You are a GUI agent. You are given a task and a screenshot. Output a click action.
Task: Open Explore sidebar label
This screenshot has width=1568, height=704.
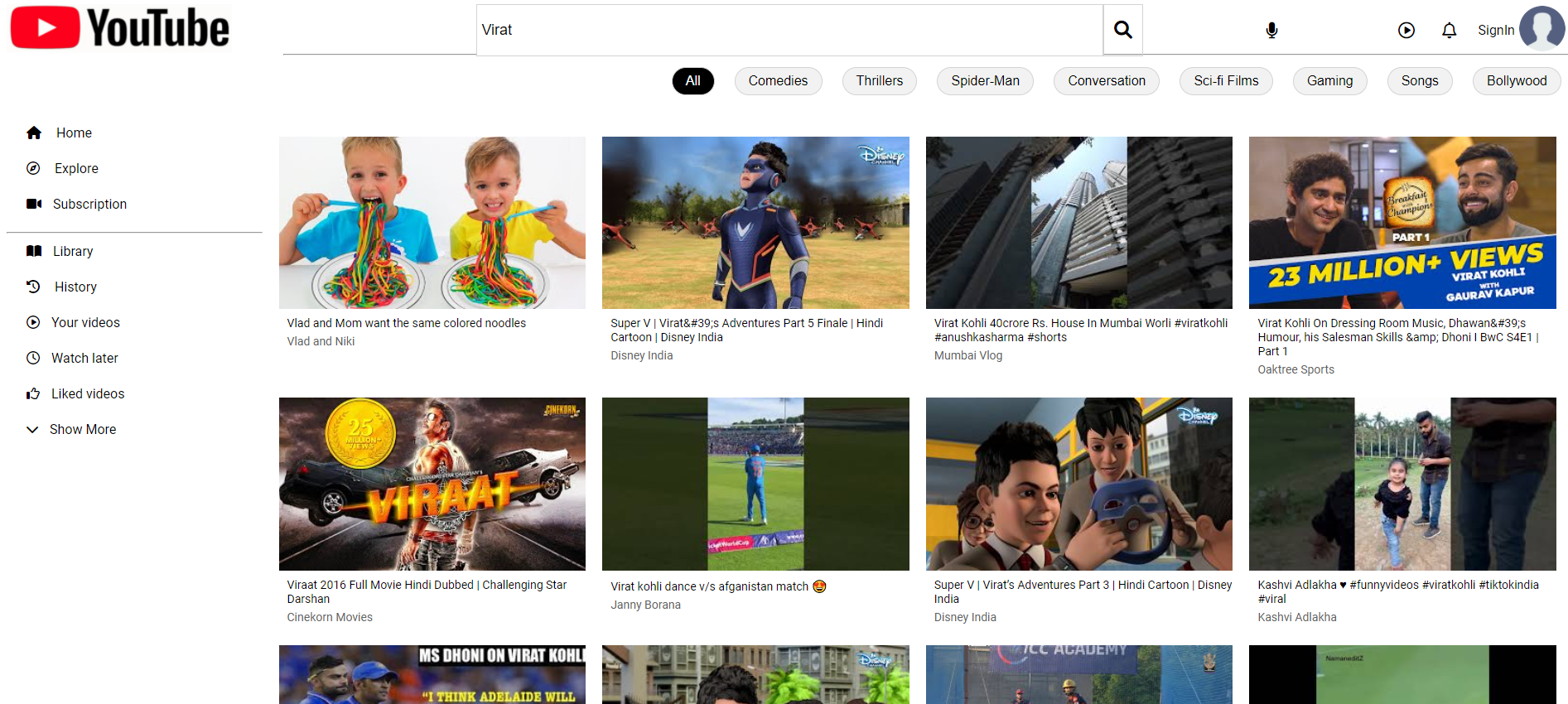pyautogui.click(x=76, y=168)
